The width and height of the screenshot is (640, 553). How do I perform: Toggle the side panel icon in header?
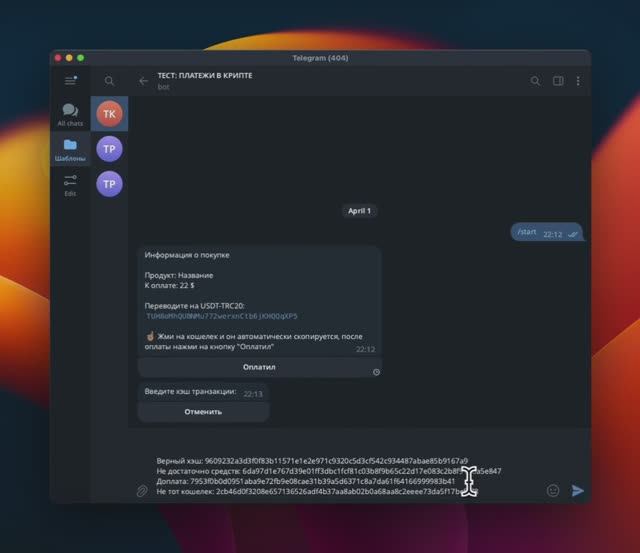click(x=558, y=81)
